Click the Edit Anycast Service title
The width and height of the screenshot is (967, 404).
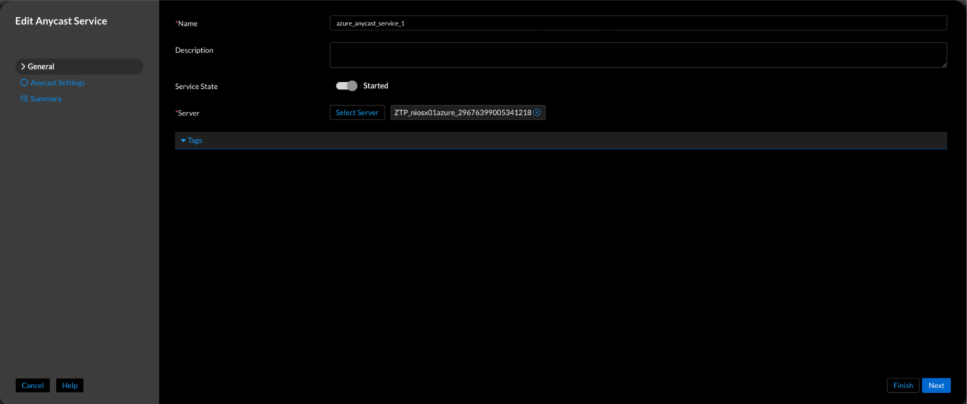click(61, 22)
